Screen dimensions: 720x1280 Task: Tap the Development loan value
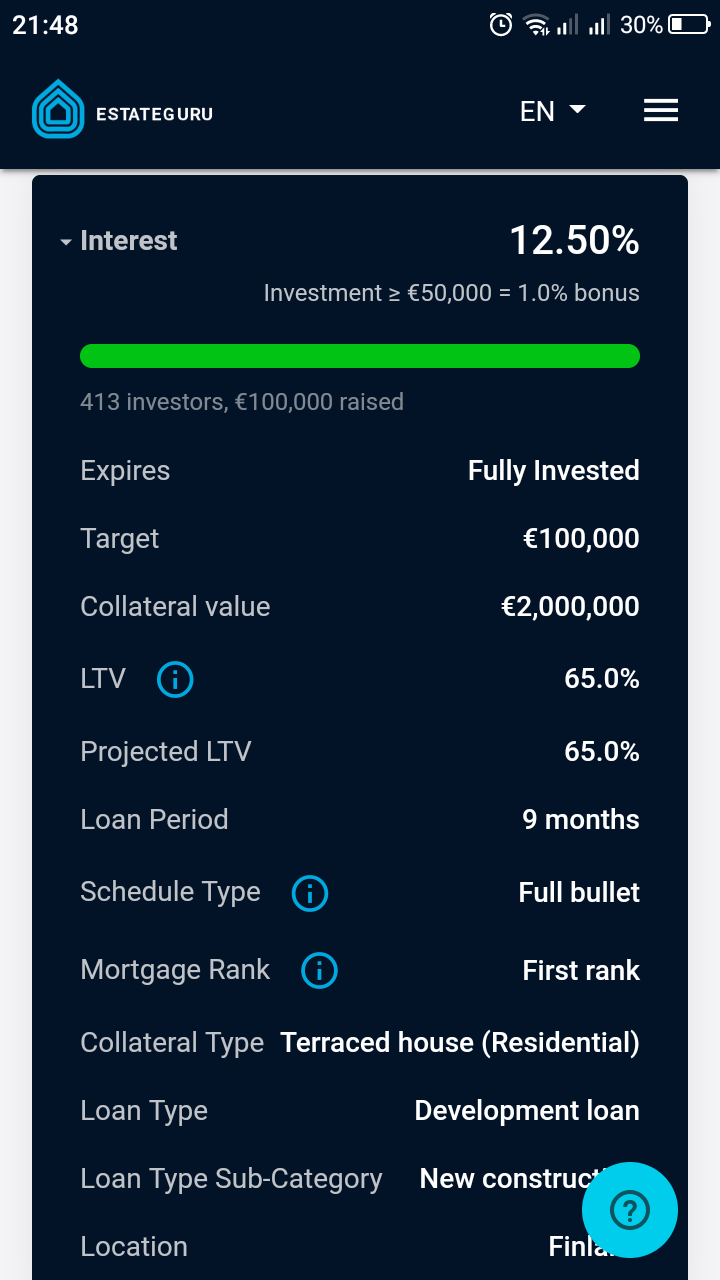click(527, 1111)
